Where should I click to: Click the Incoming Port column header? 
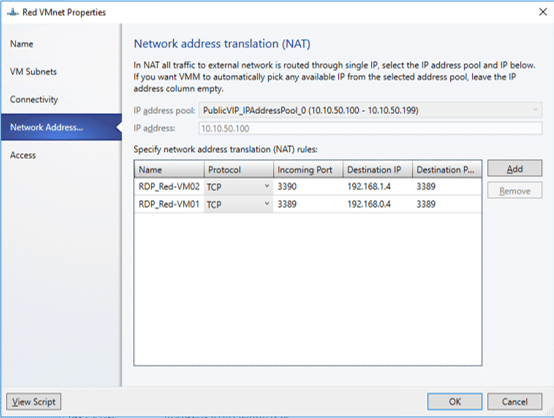(308, 170)
